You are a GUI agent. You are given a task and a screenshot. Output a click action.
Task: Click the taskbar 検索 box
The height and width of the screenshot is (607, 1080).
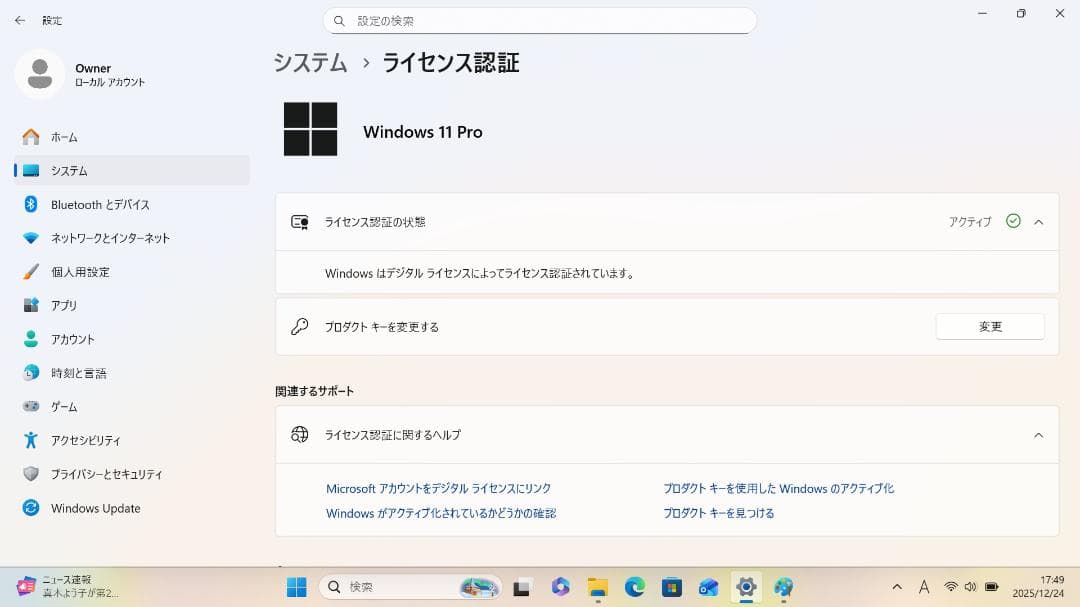[x=409, y=587]
